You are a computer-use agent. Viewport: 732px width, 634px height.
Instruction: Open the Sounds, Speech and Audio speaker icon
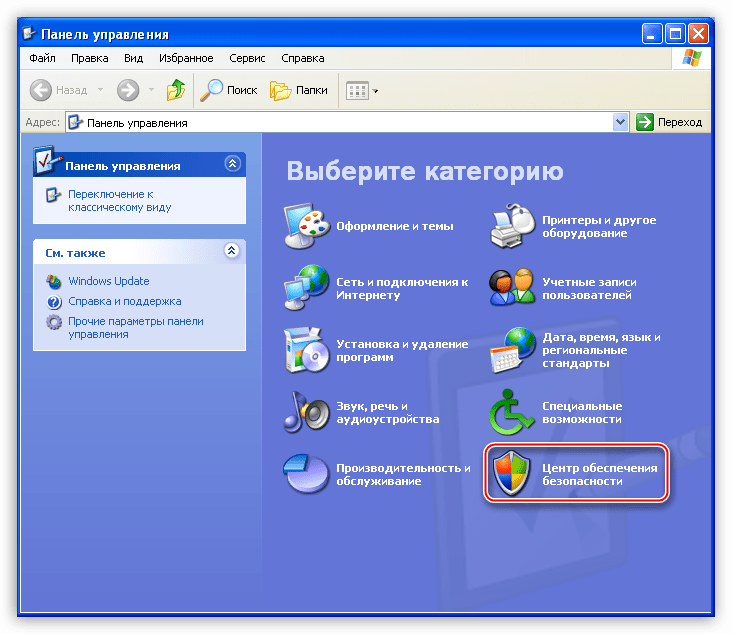[306, 412]
